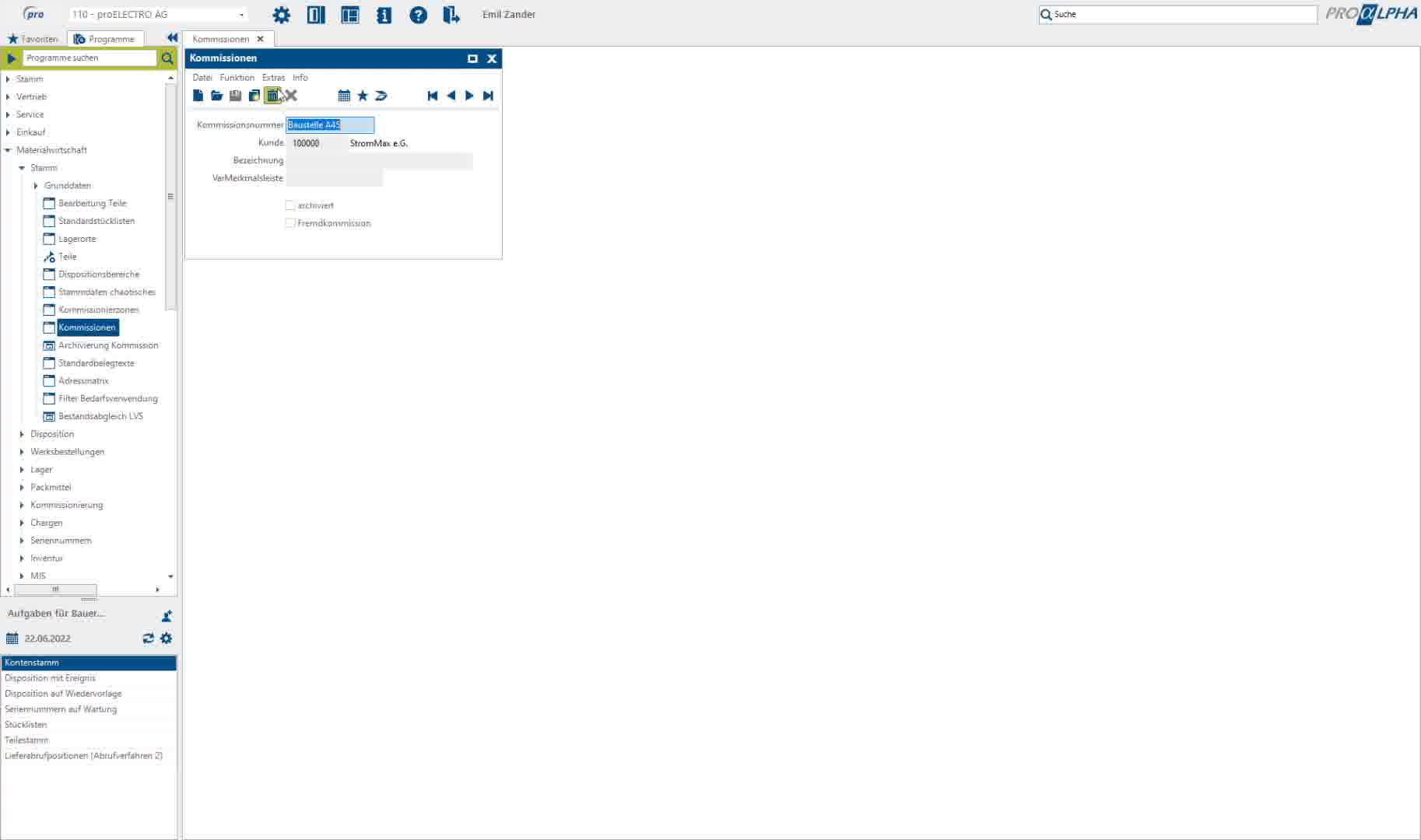Screen dimensions: 1421x840
Task: Toggle the archiviert checkbox
Action: click(x=290, y=205)
